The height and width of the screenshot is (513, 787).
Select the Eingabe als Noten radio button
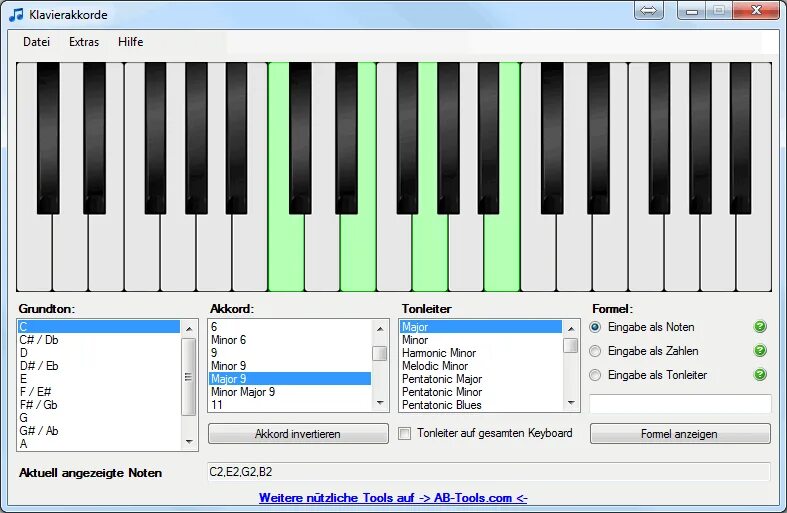(595, 327)
